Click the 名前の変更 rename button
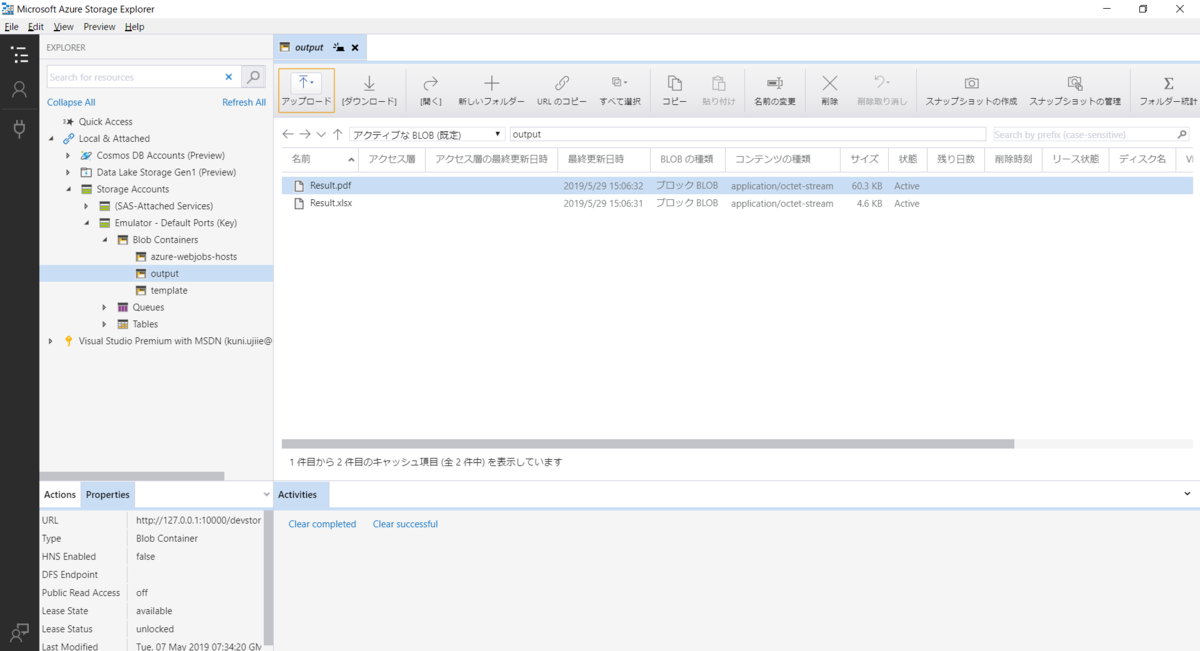The width and height of the screenshot is (1200, 651). click(x=774, y=90)
